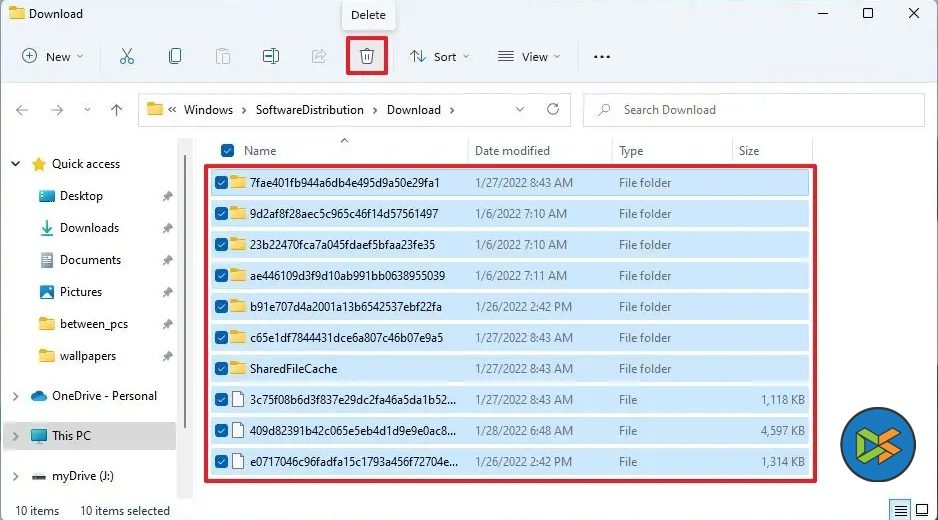Select This PC in navigation pane
Image resolution: width=938 pixels, height=520 pixels.
[x=71, y=436]
